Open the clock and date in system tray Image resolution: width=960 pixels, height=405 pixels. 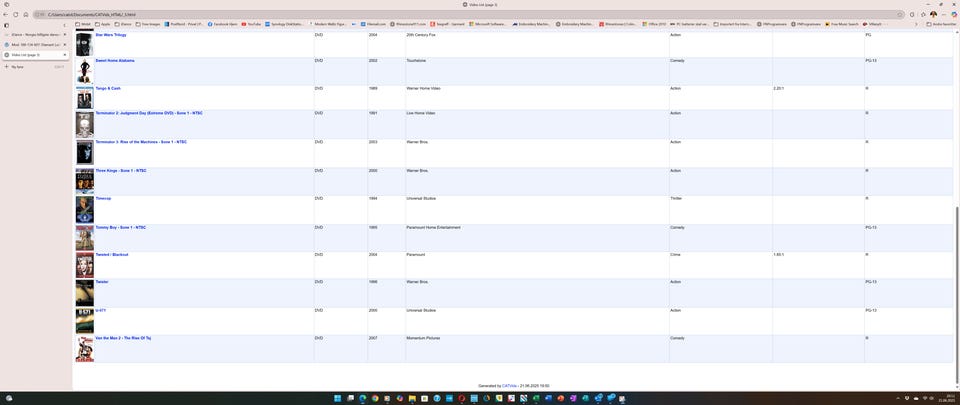pyautogui.click(x=945, y=398)
